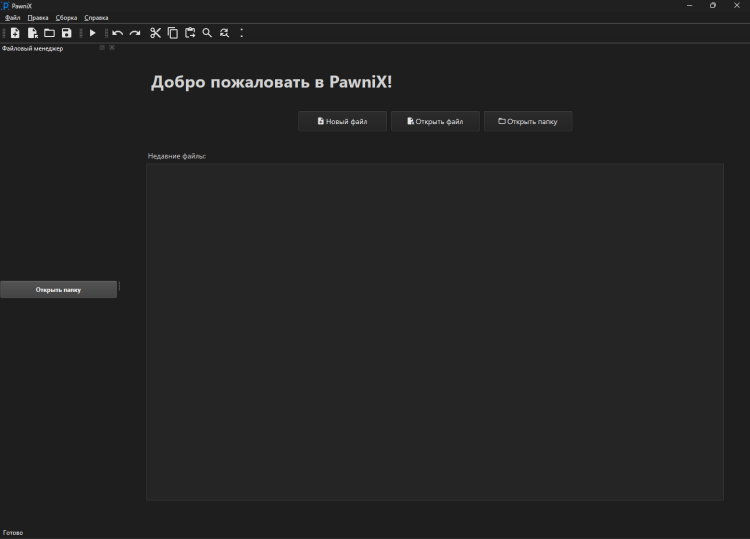Screen dimensions: 750x539
Task: Click the Find and Replace toolbar icon
Action: [x=224, y=33]
